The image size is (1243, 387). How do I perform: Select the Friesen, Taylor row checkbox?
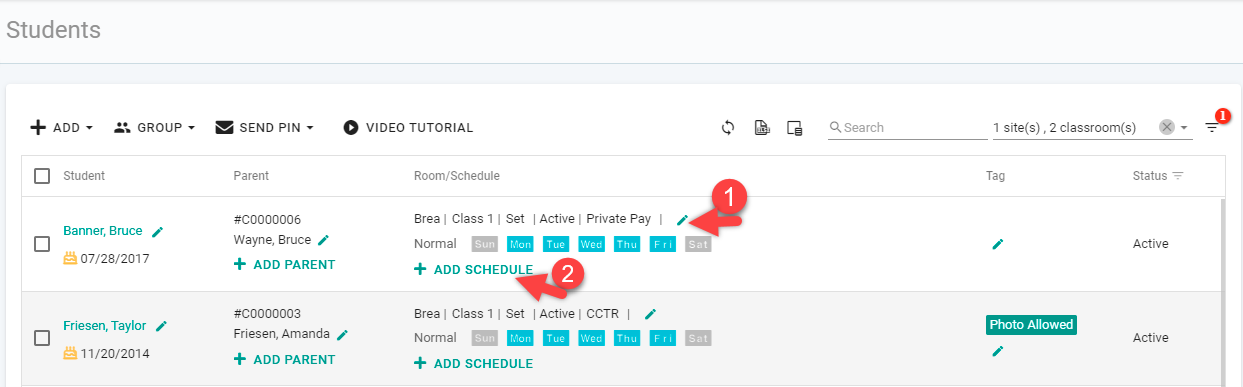tap(42, 338)
